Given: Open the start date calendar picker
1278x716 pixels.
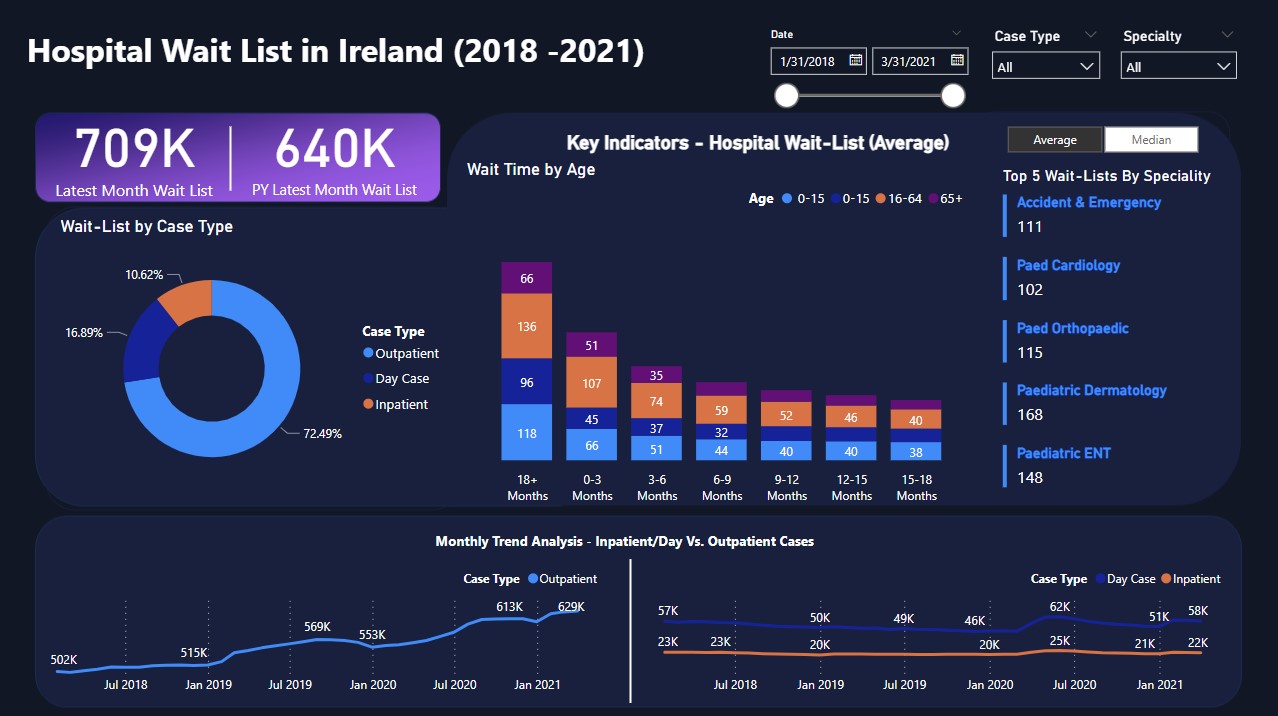Looking at the screenshot, I should coord(857,61).
